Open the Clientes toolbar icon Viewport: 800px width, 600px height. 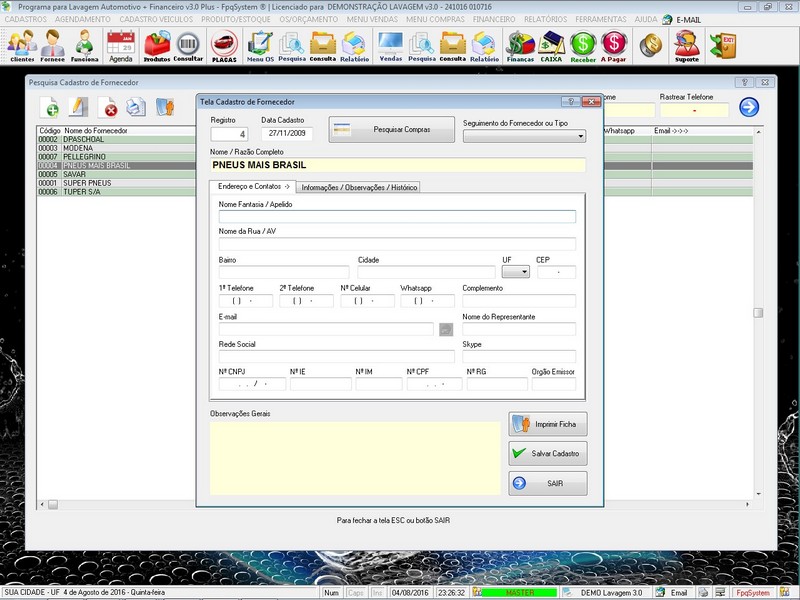click(x=22, y=46)
